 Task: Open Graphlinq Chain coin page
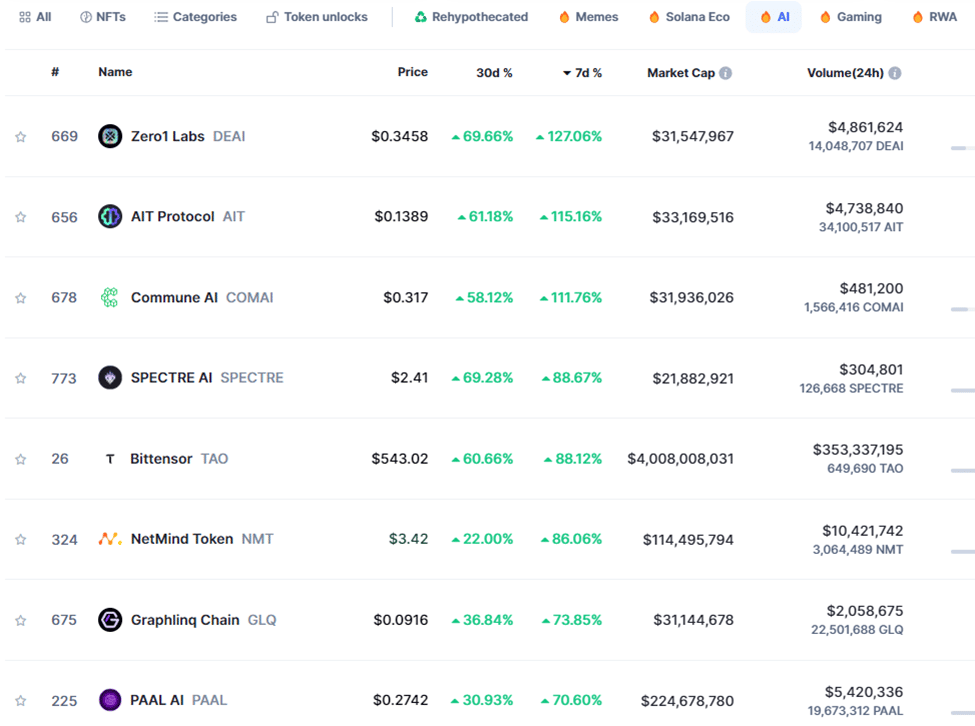coord(185,620)
